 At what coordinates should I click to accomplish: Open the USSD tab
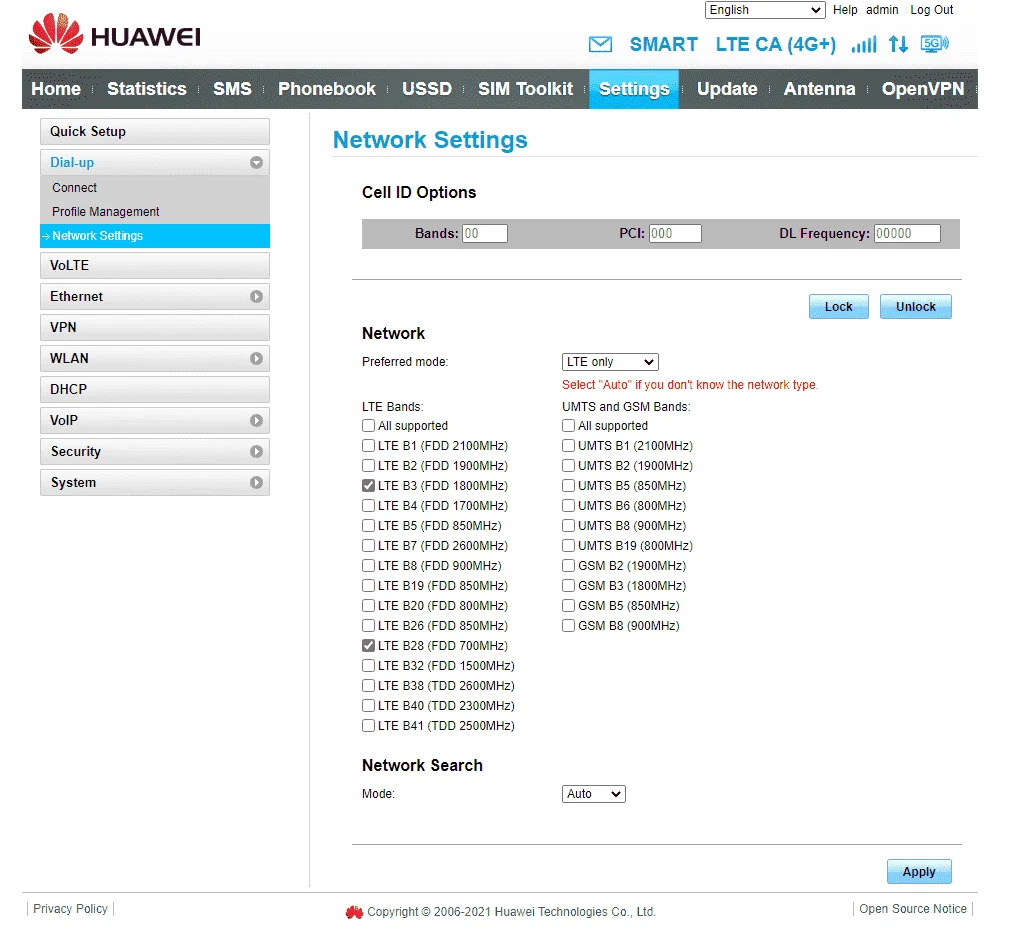[x=427, y=89]
